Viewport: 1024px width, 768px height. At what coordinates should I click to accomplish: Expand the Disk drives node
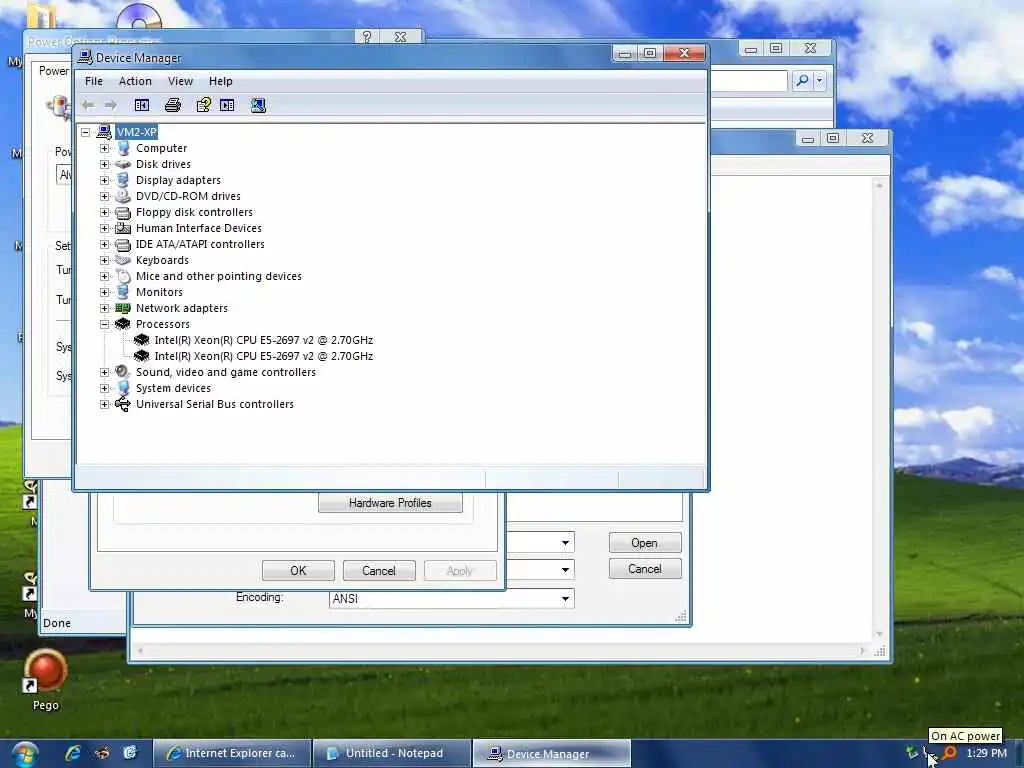(x=104, y=165)
